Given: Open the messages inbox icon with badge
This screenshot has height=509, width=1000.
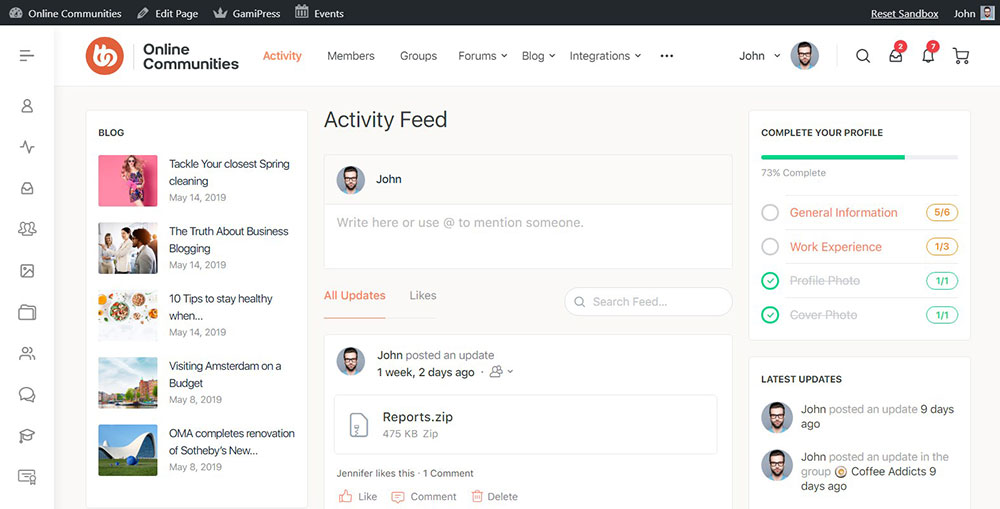Looking at the screenshot, I should (x=895, y=56).
